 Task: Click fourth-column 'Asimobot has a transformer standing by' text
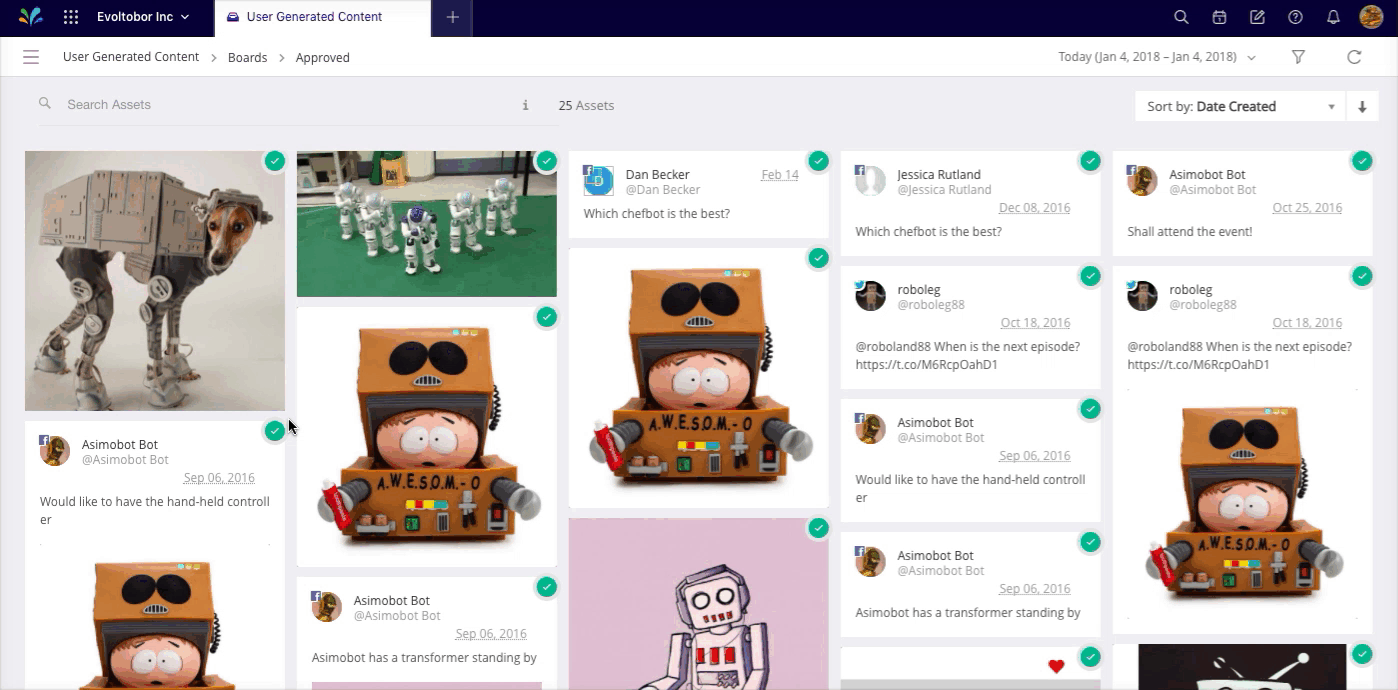(x=968, y=613)
